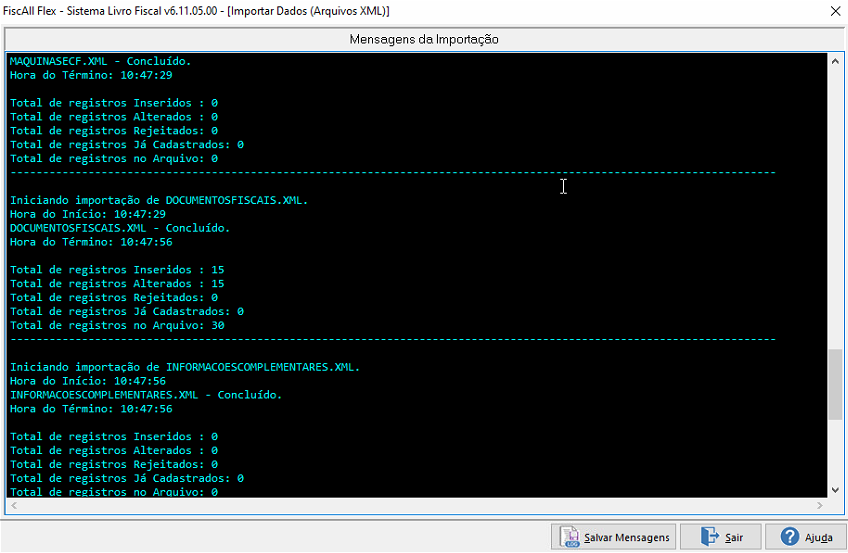Screen dimensions: 848x553
Task: Click the horizontal scrollbar right arrow
Action: (820, 505)
